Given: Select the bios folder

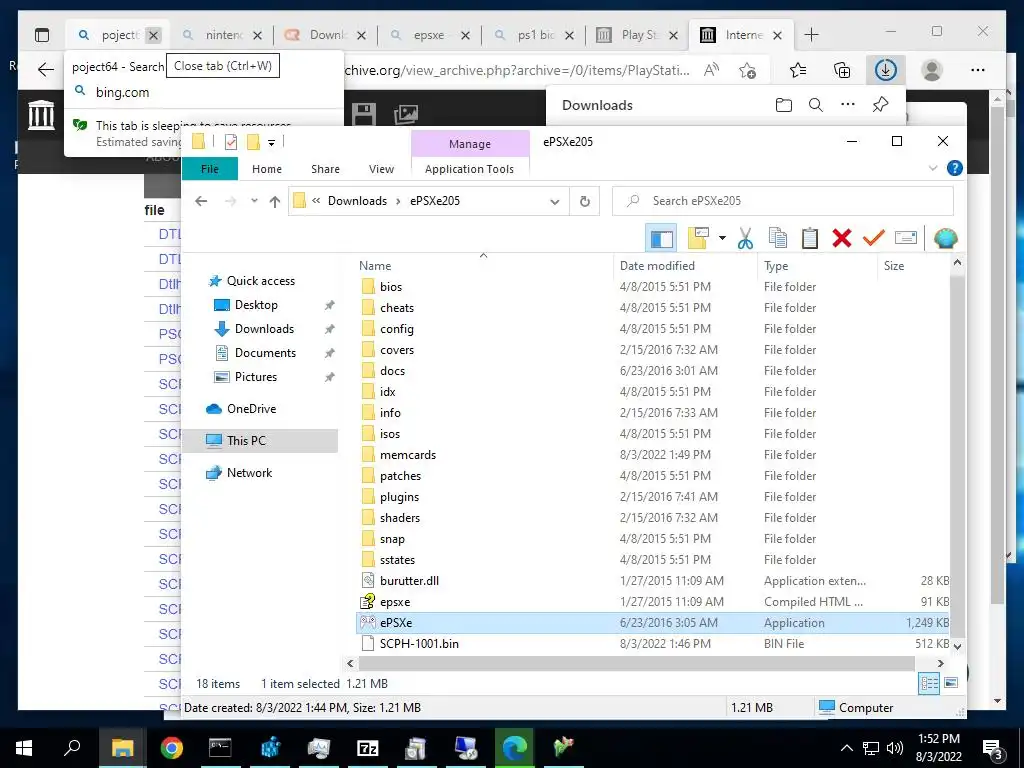Looking at the screenshot, I should tap(391, 287).
